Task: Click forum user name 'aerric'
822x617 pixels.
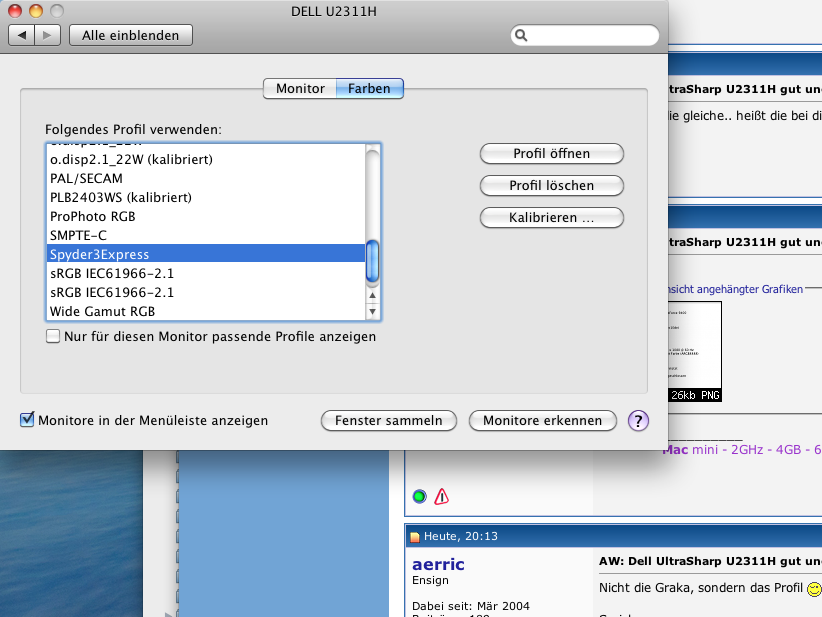Action: click(x=438, y=564)
